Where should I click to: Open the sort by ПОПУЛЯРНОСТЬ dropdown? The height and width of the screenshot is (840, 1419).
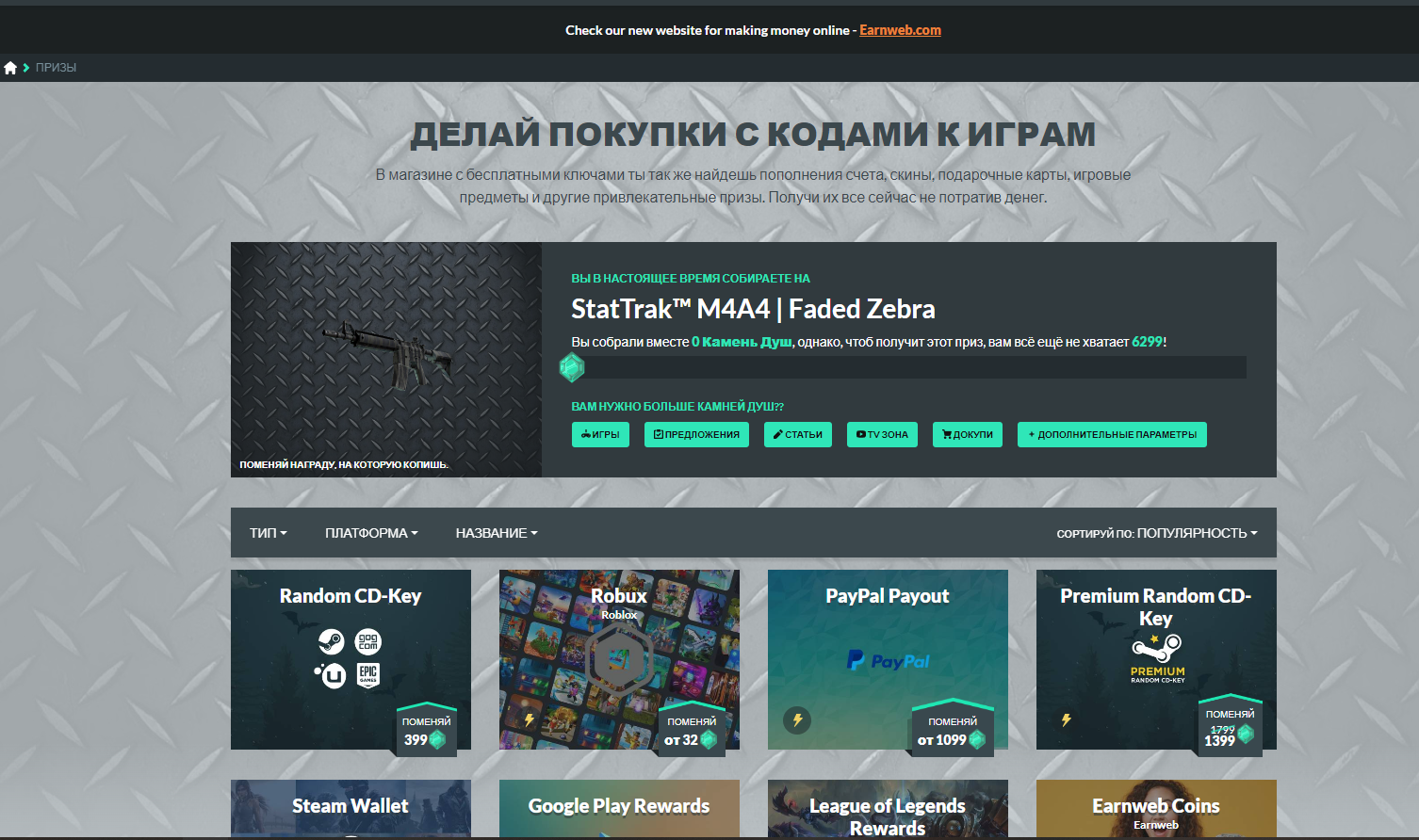point(1157,533)
